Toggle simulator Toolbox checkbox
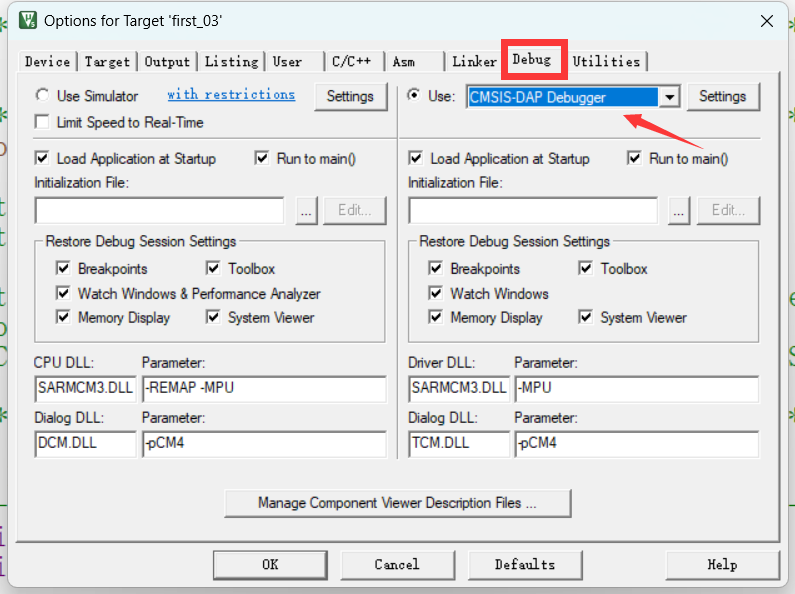Screen dimensions: 795x594 click(x=213, y=268)
